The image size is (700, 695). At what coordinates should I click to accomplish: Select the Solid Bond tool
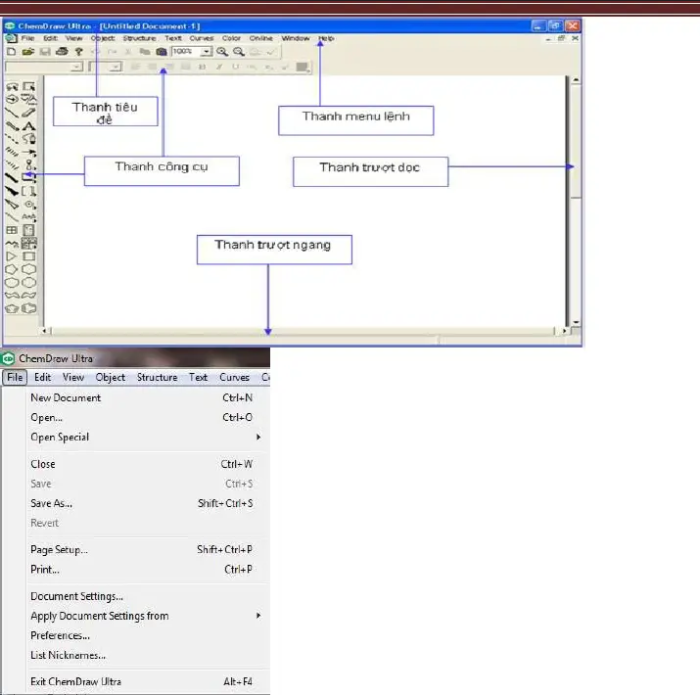point(12,112)
